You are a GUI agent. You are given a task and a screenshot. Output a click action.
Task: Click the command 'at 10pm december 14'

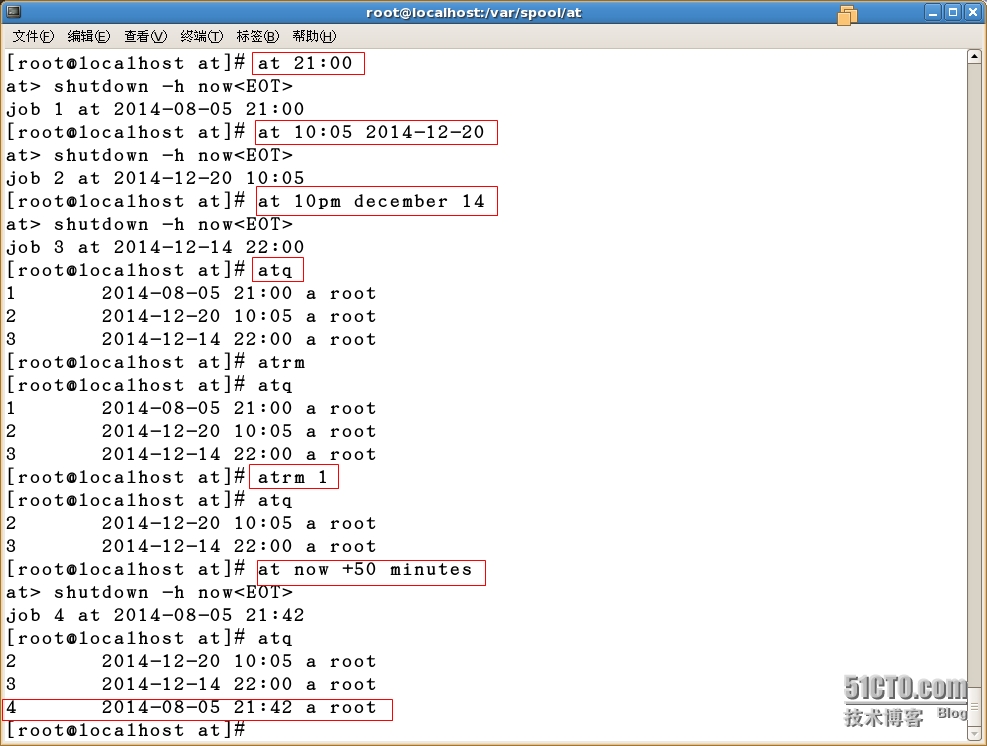[x=371, y=201]
